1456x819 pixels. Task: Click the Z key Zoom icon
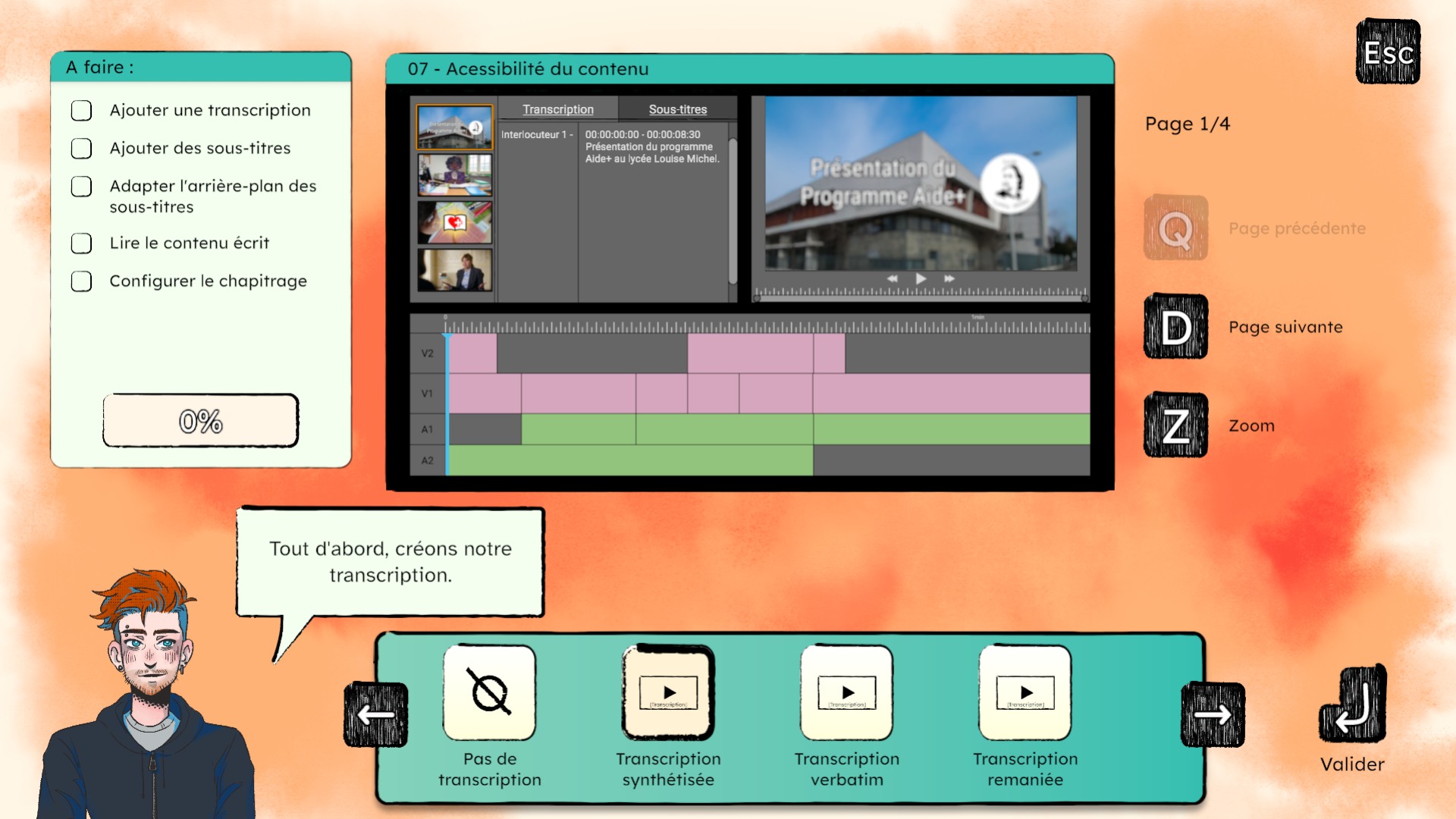point(1175,425)
